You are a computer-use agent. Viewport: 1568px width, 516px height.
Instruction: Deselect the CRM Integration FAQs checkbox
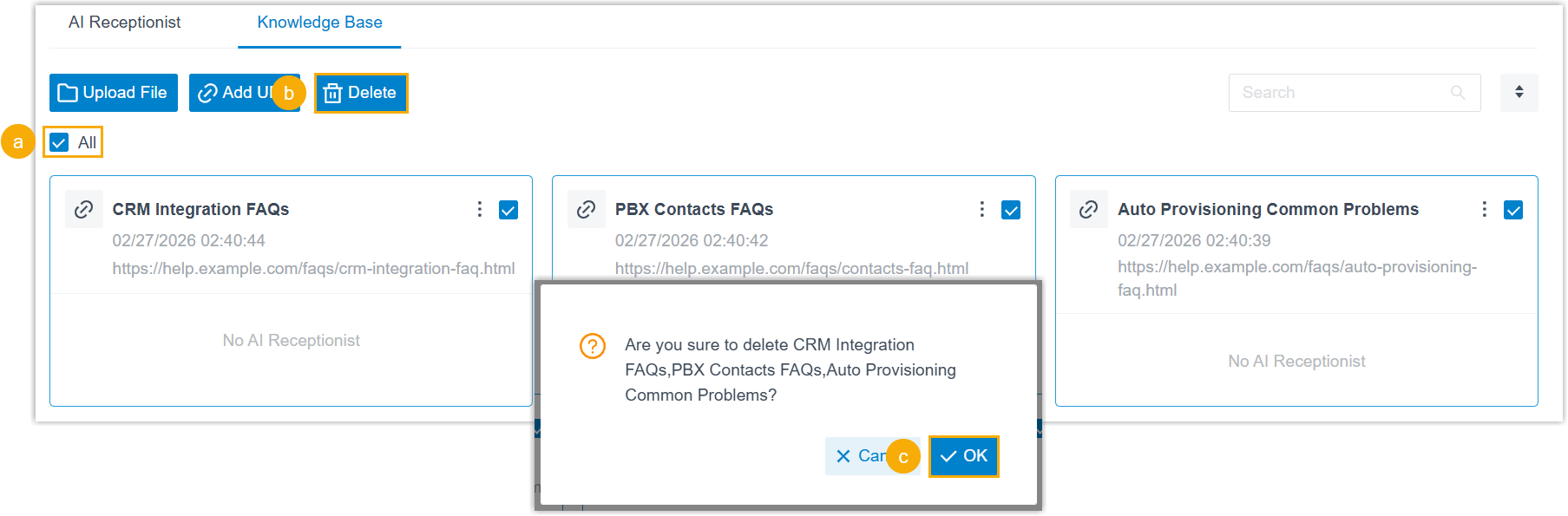pyautogui.click(x=508, y=210)
